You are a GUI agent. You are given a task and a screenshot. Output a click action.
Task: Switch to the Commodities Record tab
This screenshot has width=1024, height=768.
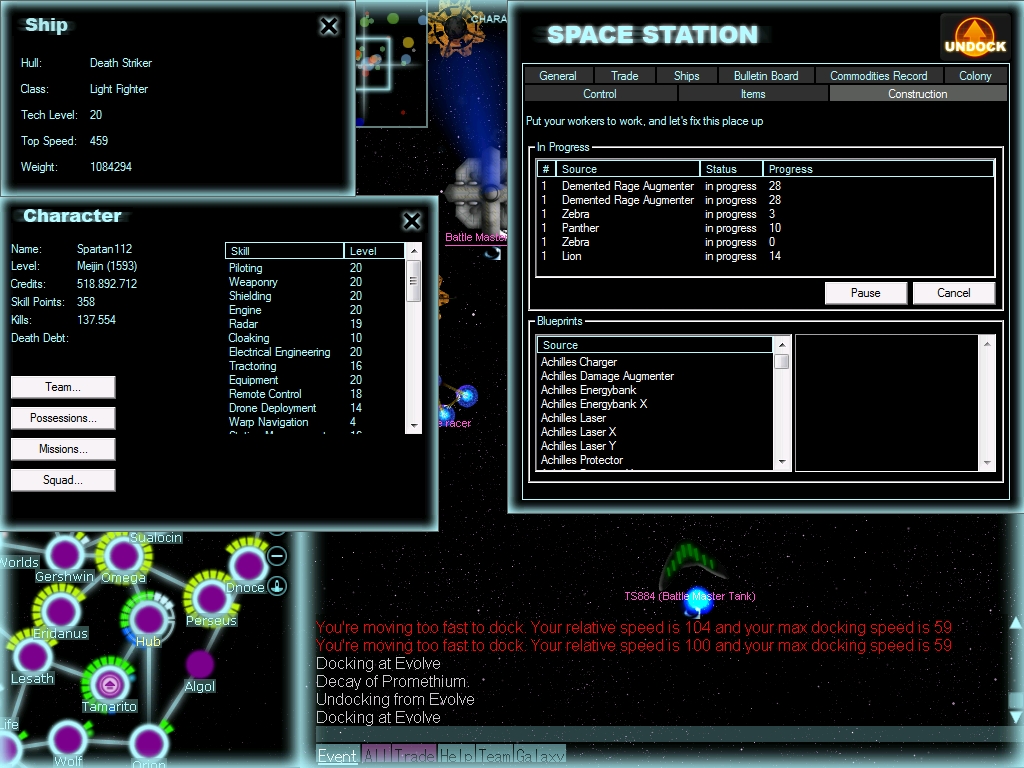pyautogui.click(x=878, y=76)
